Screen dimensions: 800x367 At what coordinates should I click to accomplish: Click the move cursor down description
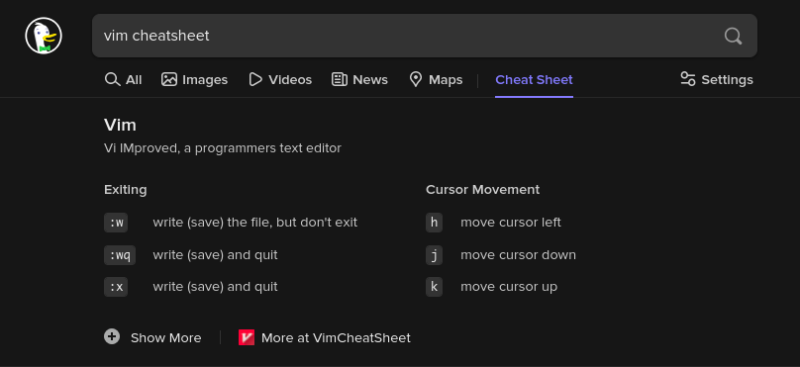click(x=518, y=255)
